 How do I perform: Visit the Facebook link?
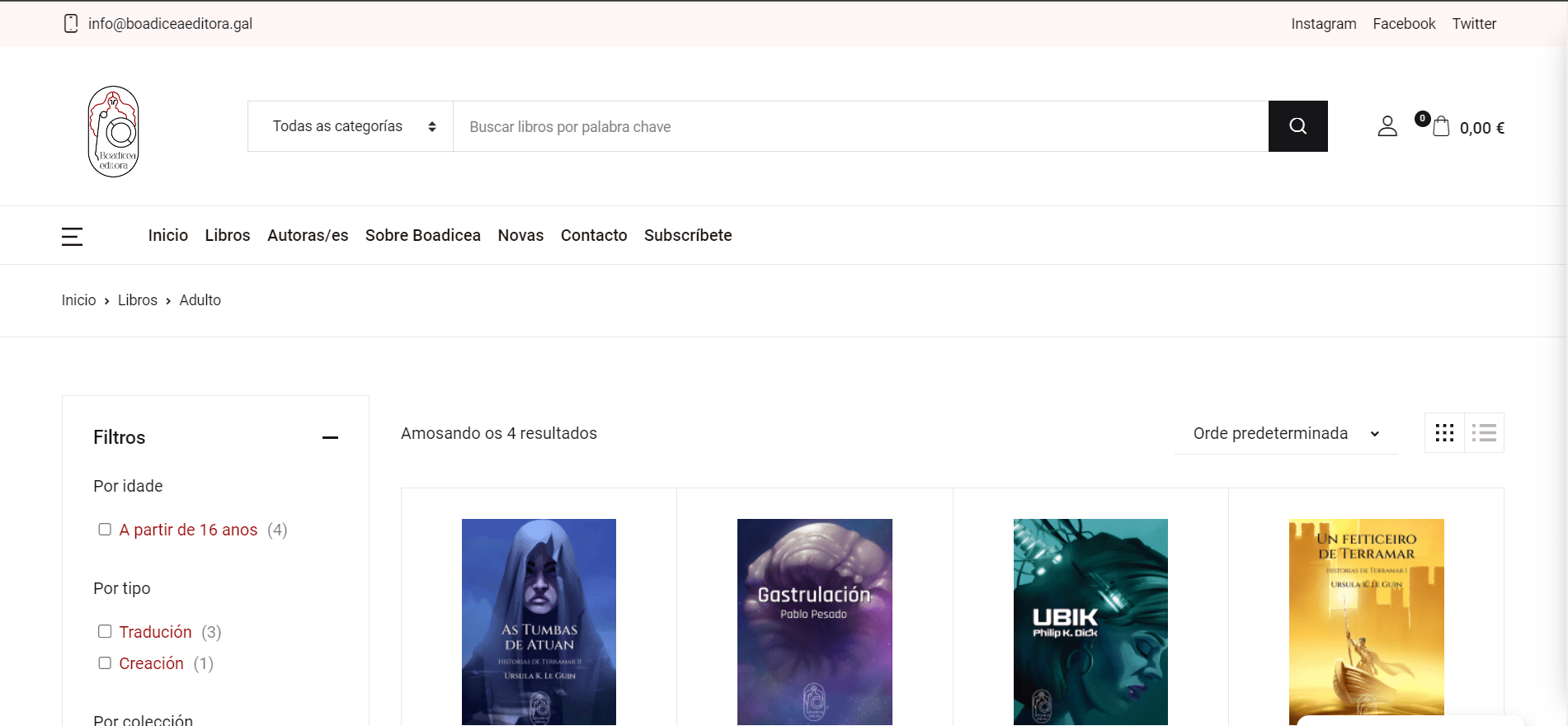click(x=1404, y=24)
